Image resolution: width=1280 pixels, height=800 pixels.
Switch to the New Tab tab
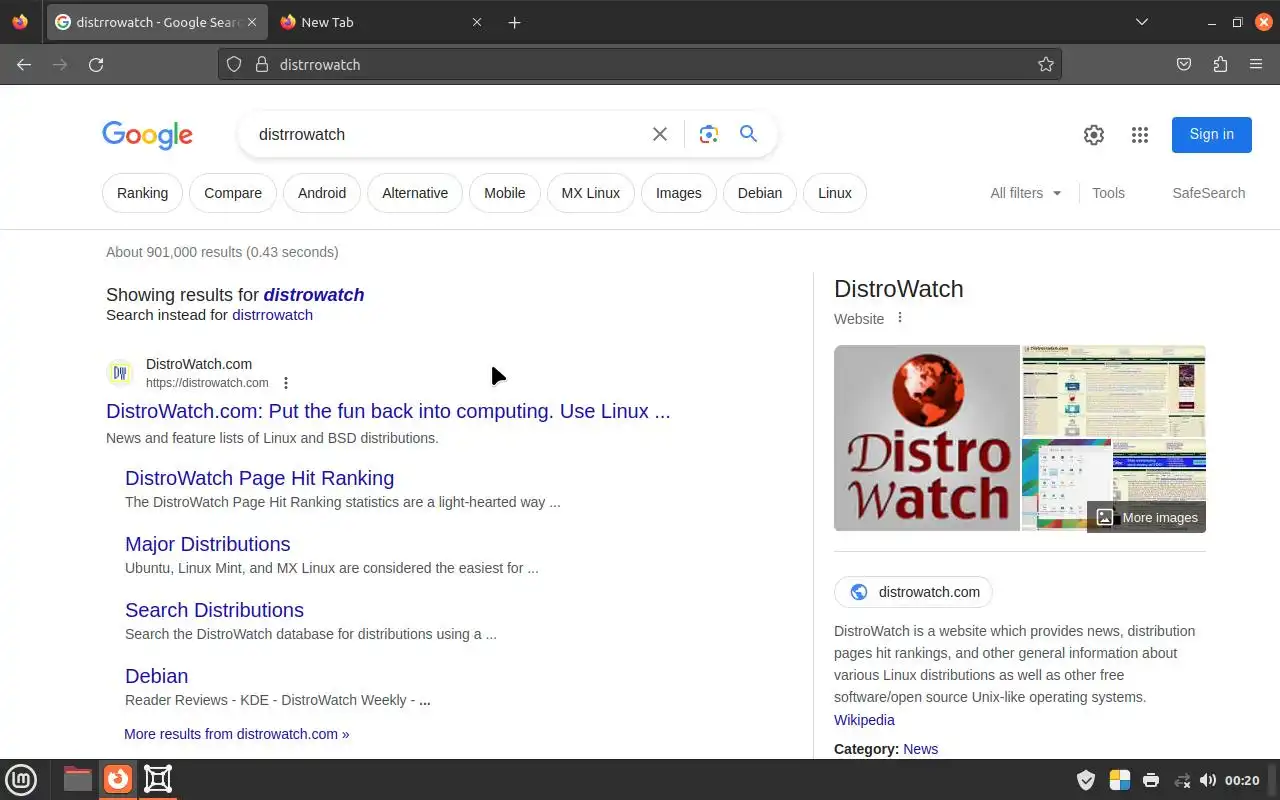pyautogui.click(x=380, y=22)
